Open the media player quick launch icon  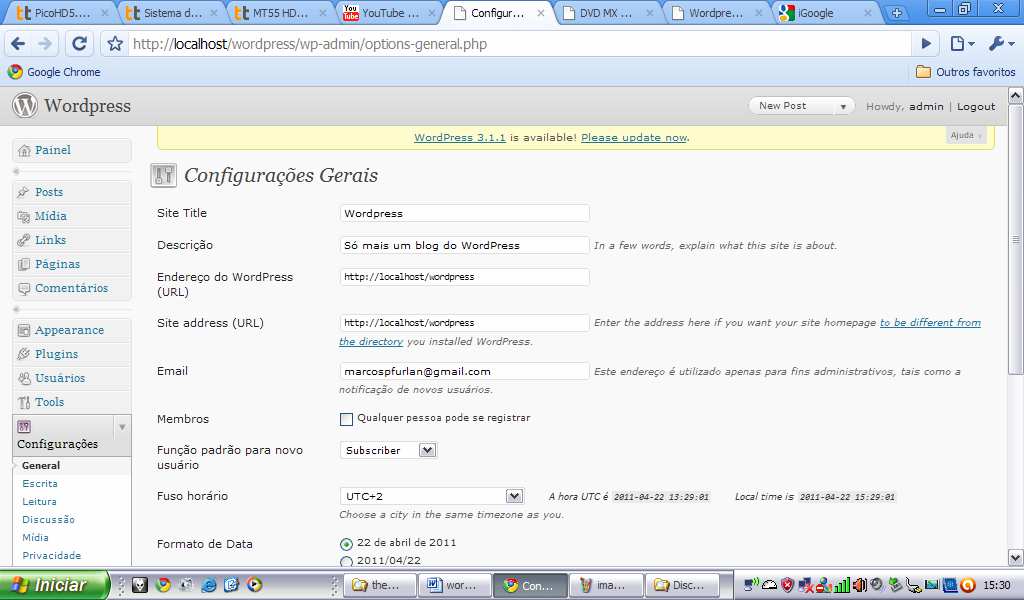tap(254, 584)
